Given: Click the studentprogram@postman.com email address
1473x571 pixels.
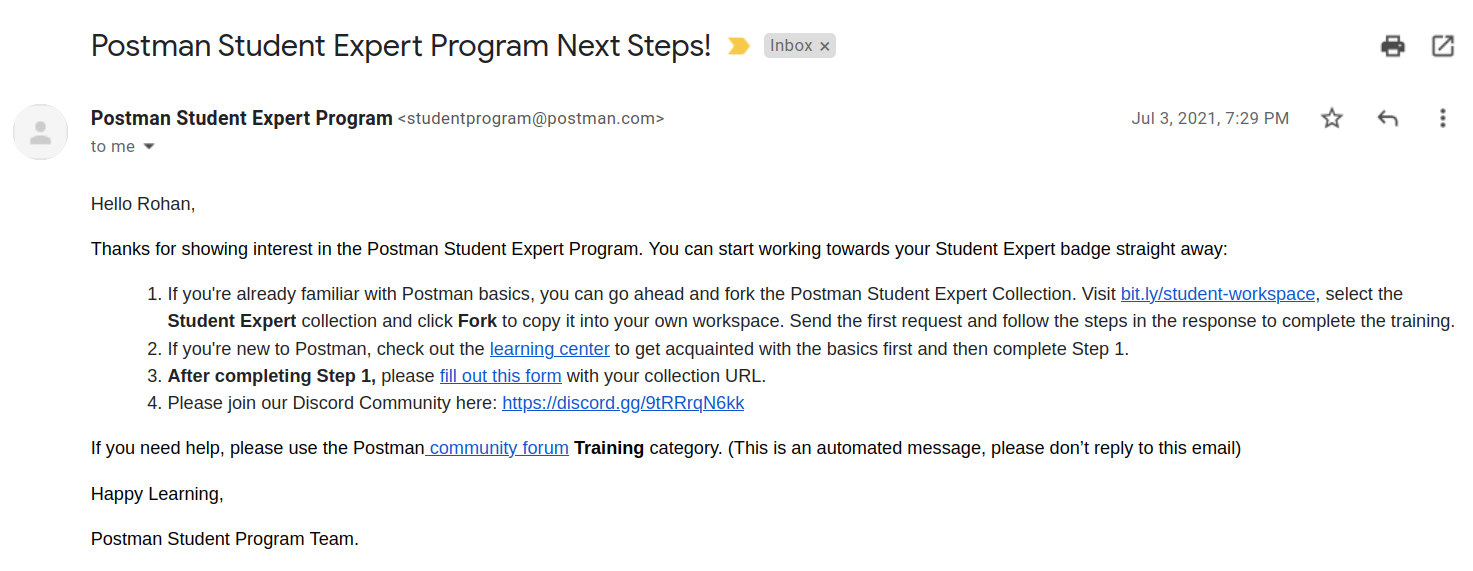Looking at the screenshot, I should point(531,119).
